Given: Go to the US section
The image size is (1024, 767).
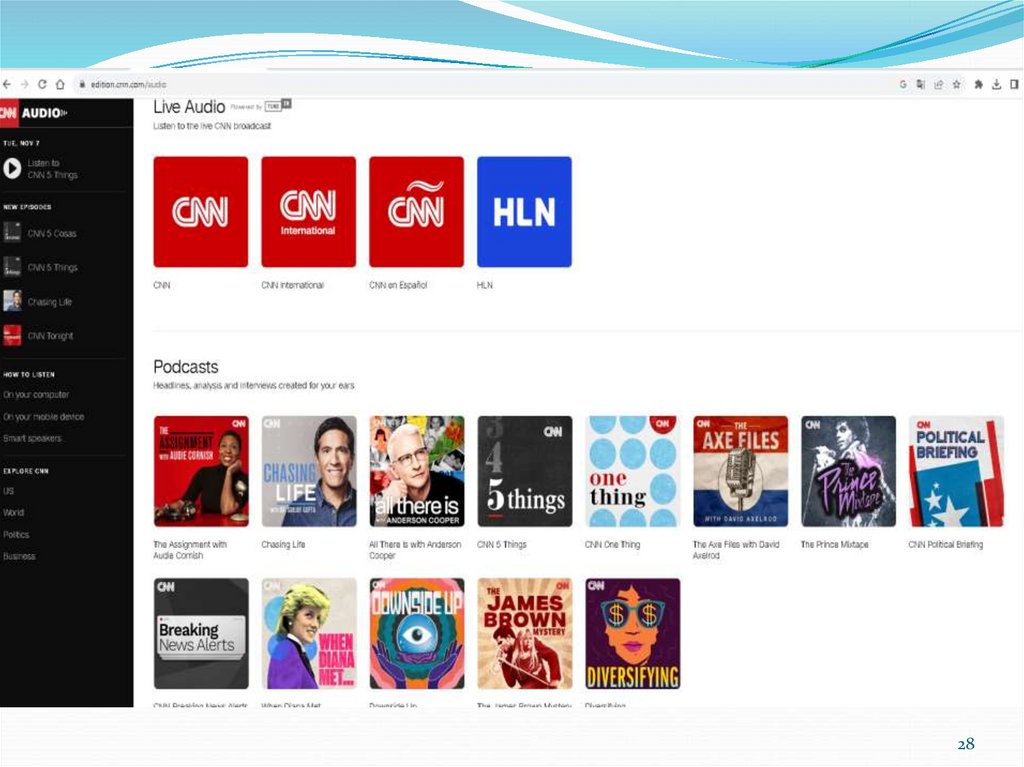Looking at the screenshot, I should click(8, 491).
